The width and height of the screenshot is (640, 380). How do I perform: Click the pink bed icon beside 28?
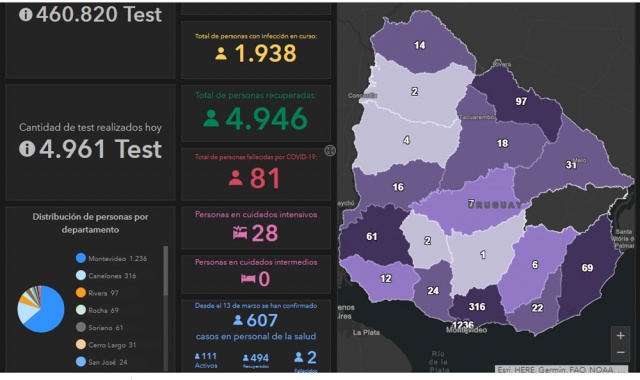click(240, 233)
